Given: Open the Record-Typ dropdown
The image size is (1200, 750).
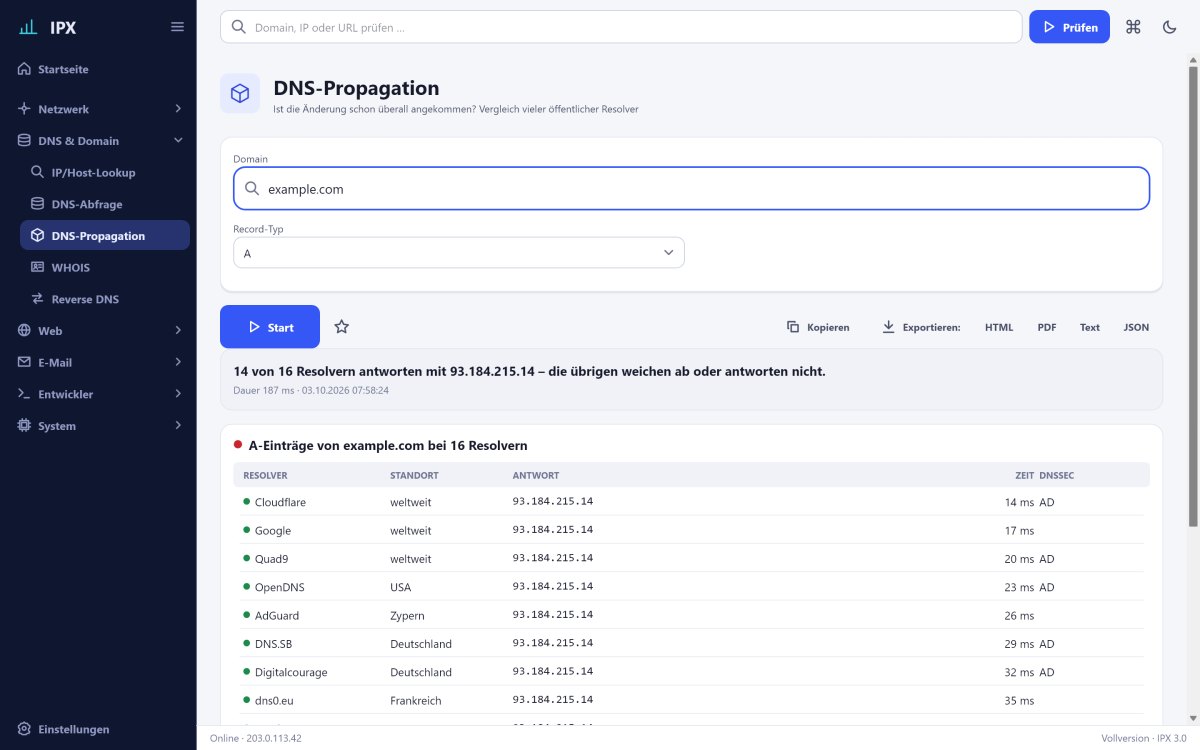Looking at the screenshot, I should (x=459, y=253).
